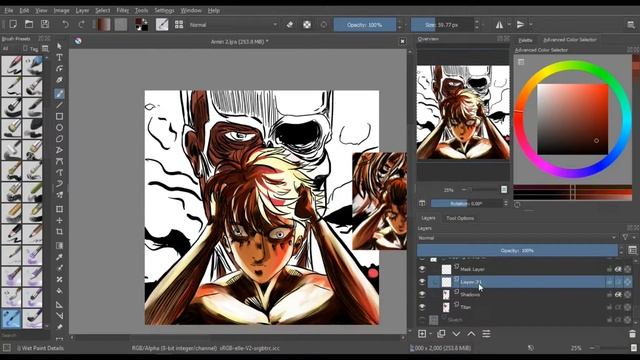Save the document using the floppy icon
The width and height of the screenshot is (640, 360).
click(45, 24)
